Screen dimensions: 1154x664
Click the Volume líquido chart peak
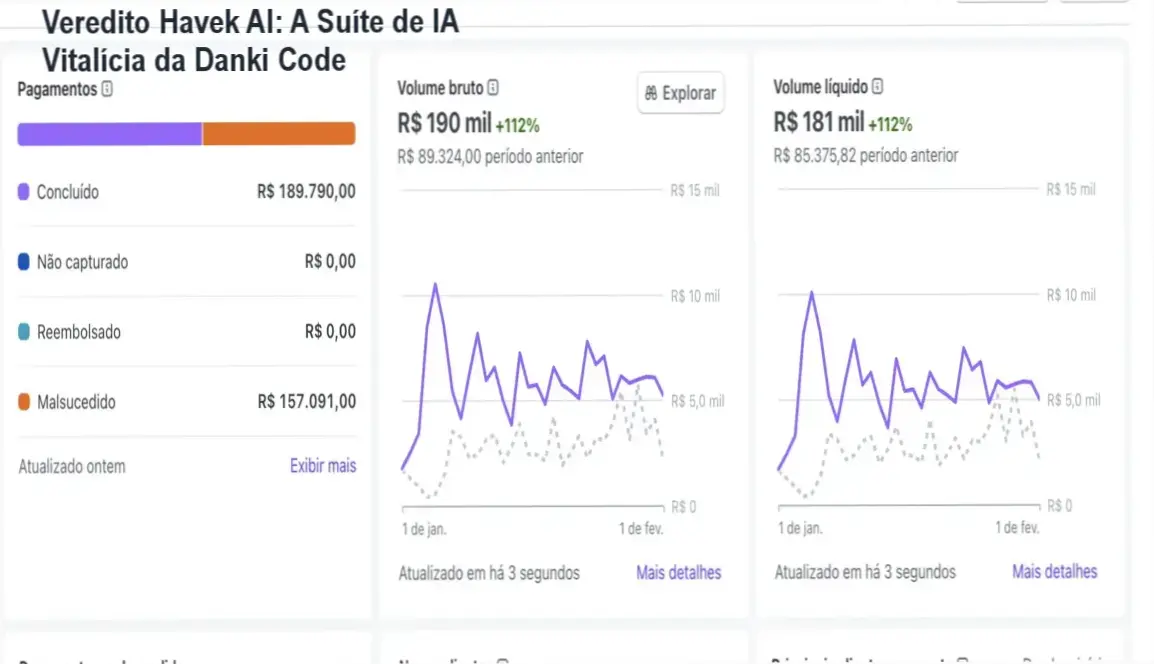812,292
